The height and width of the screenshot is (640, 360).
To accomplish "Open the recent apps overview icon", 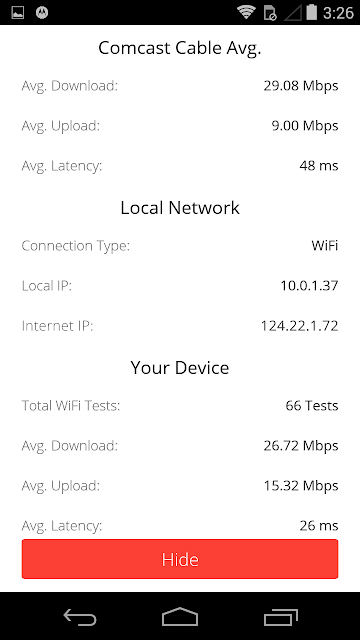I will (280, 617).
